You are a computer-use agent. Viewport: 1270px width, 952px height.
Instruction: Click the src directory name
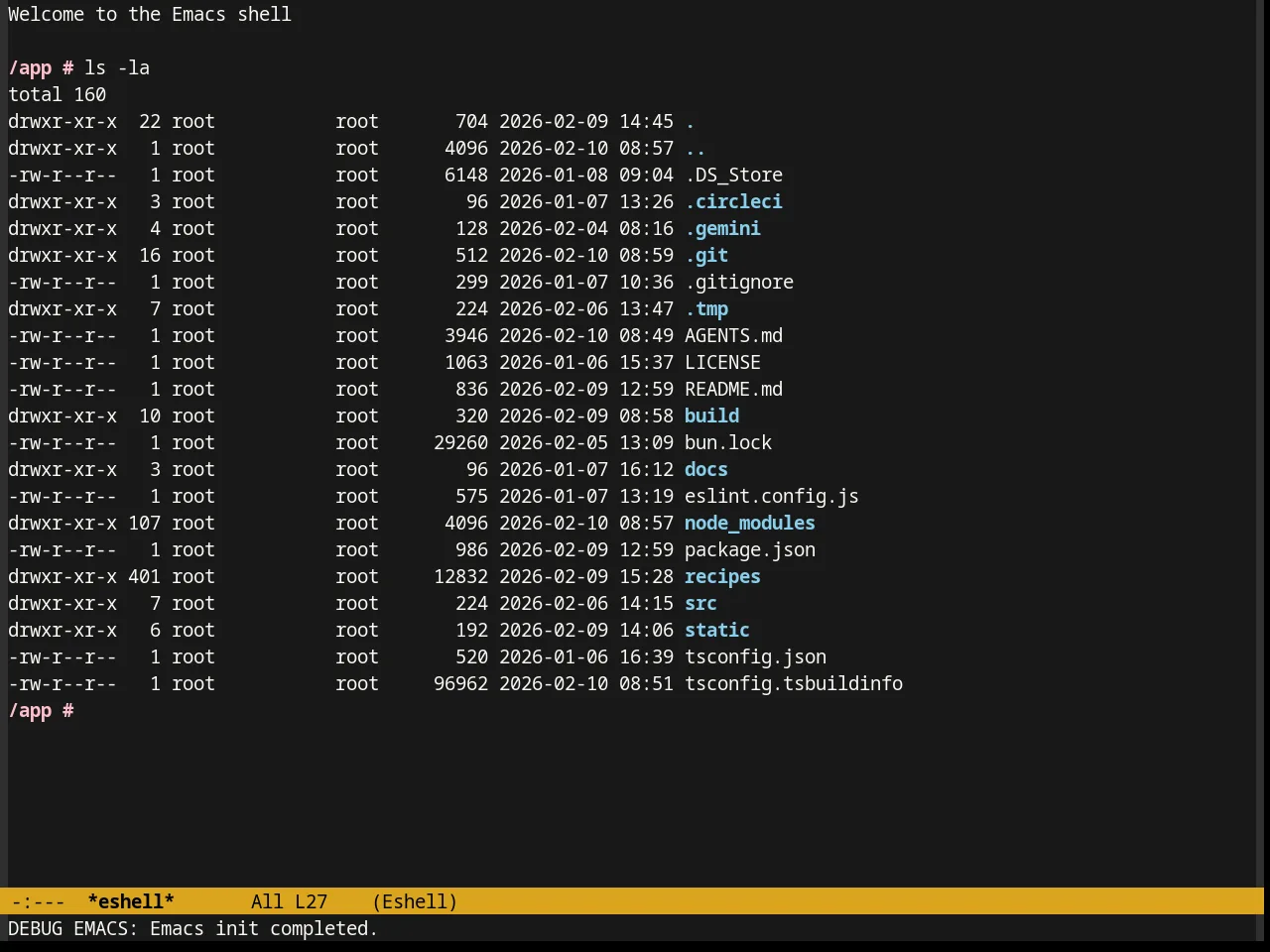tap(700, 603)
